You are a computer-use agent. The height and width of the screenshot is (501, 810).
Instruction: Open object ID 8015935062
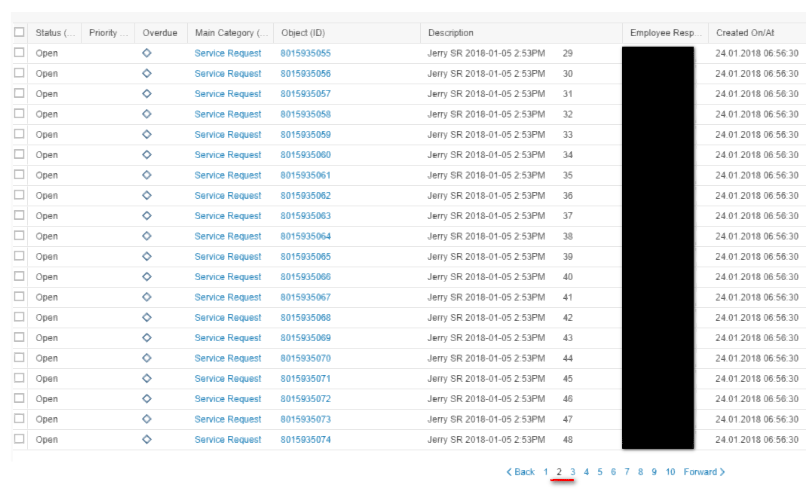coord(305,195)
